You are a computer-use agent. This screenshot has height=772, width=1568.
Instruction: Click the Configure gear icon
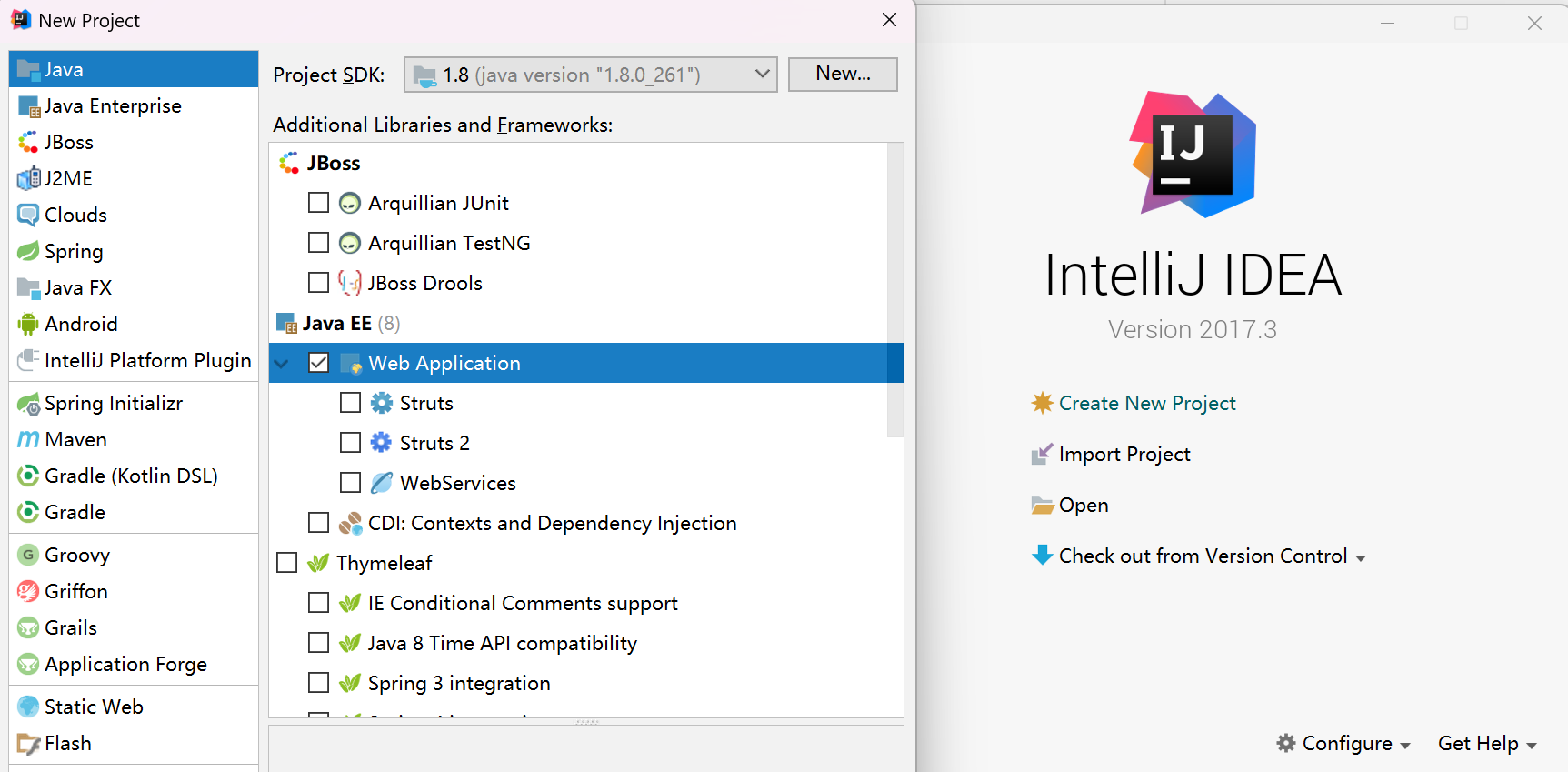coord(1285,743)
